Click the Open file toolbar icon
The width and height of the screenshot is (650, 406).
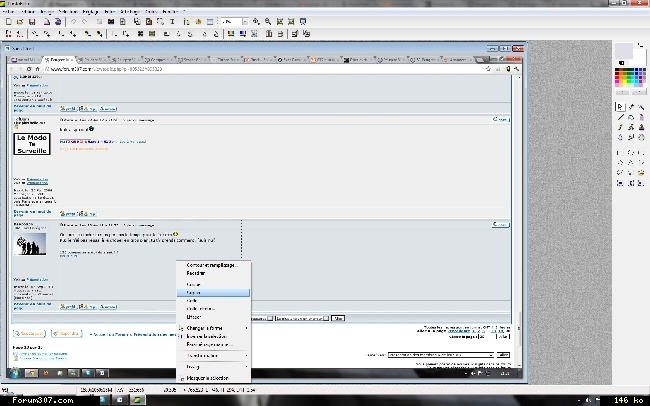pyautogui.click(x=19, y=21)
